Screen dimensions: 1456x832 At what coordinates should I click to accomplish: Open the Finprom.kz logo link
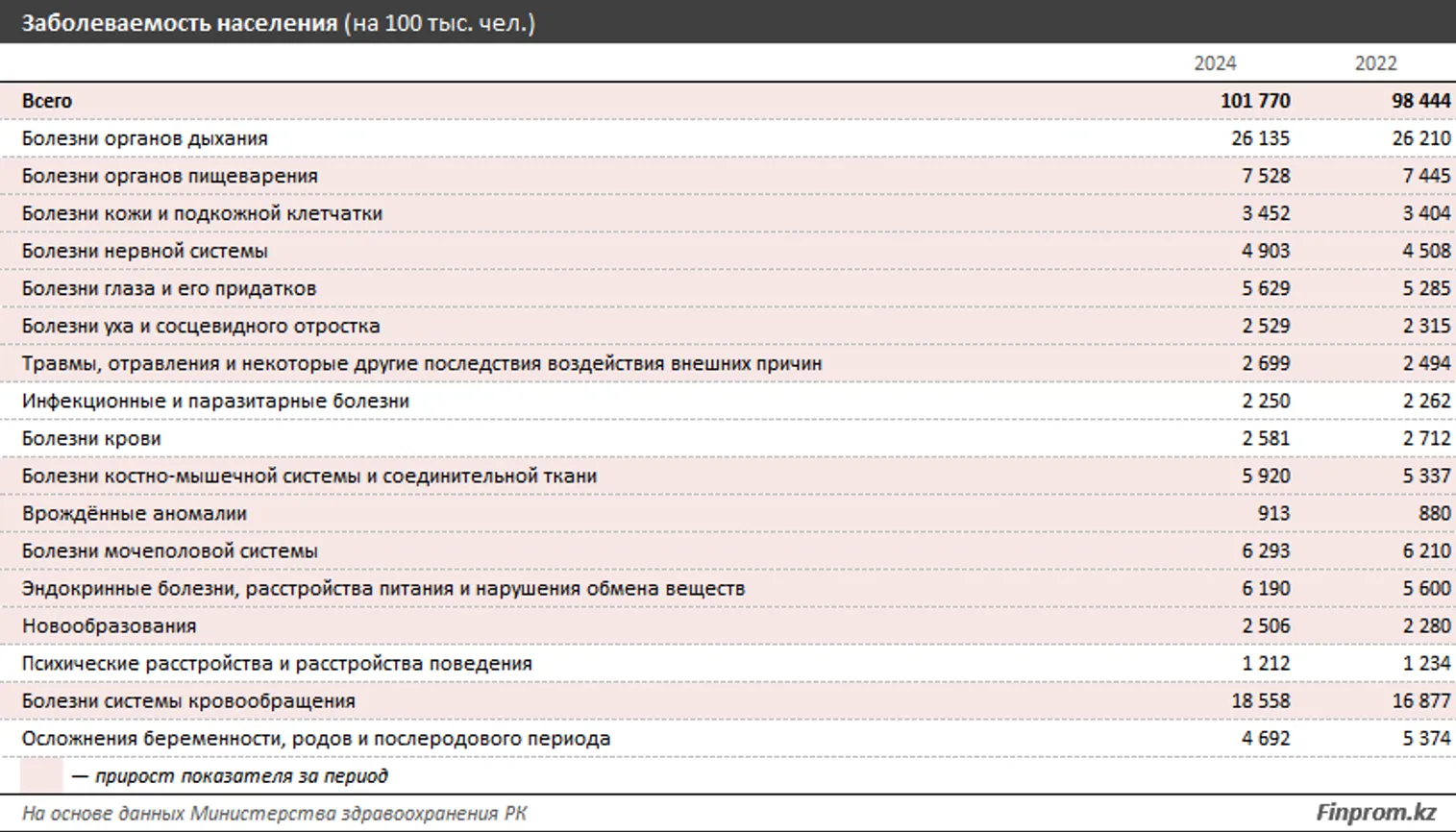[x=1375, y=813]
